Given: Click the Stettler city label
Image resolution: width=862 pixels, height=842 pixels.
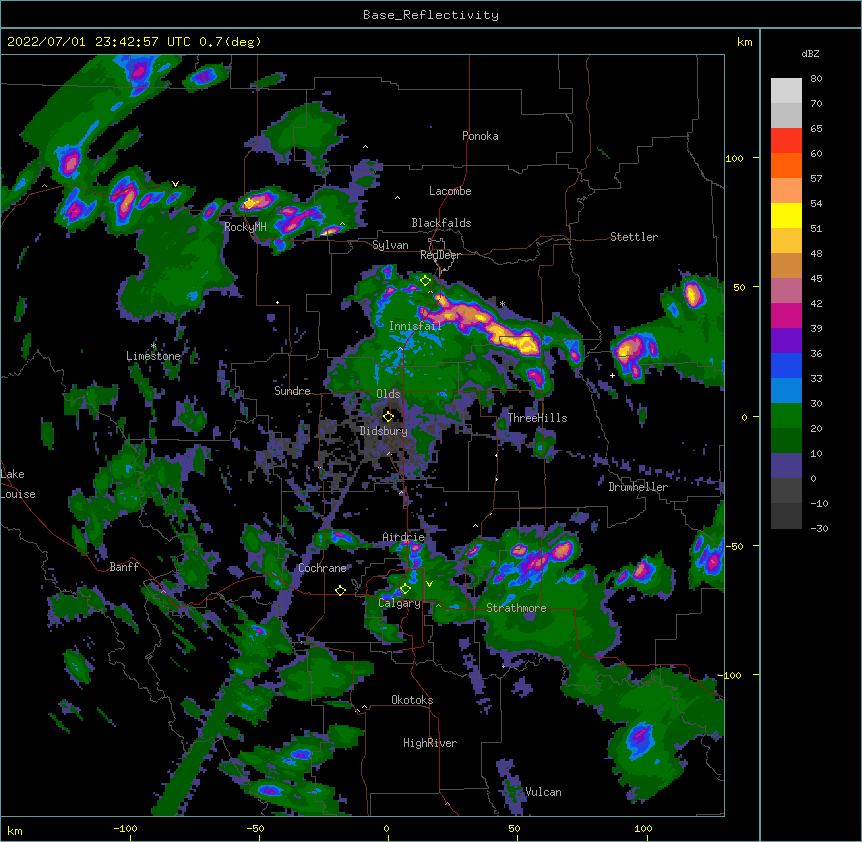Looking at the screenshot, I should 633,237.
